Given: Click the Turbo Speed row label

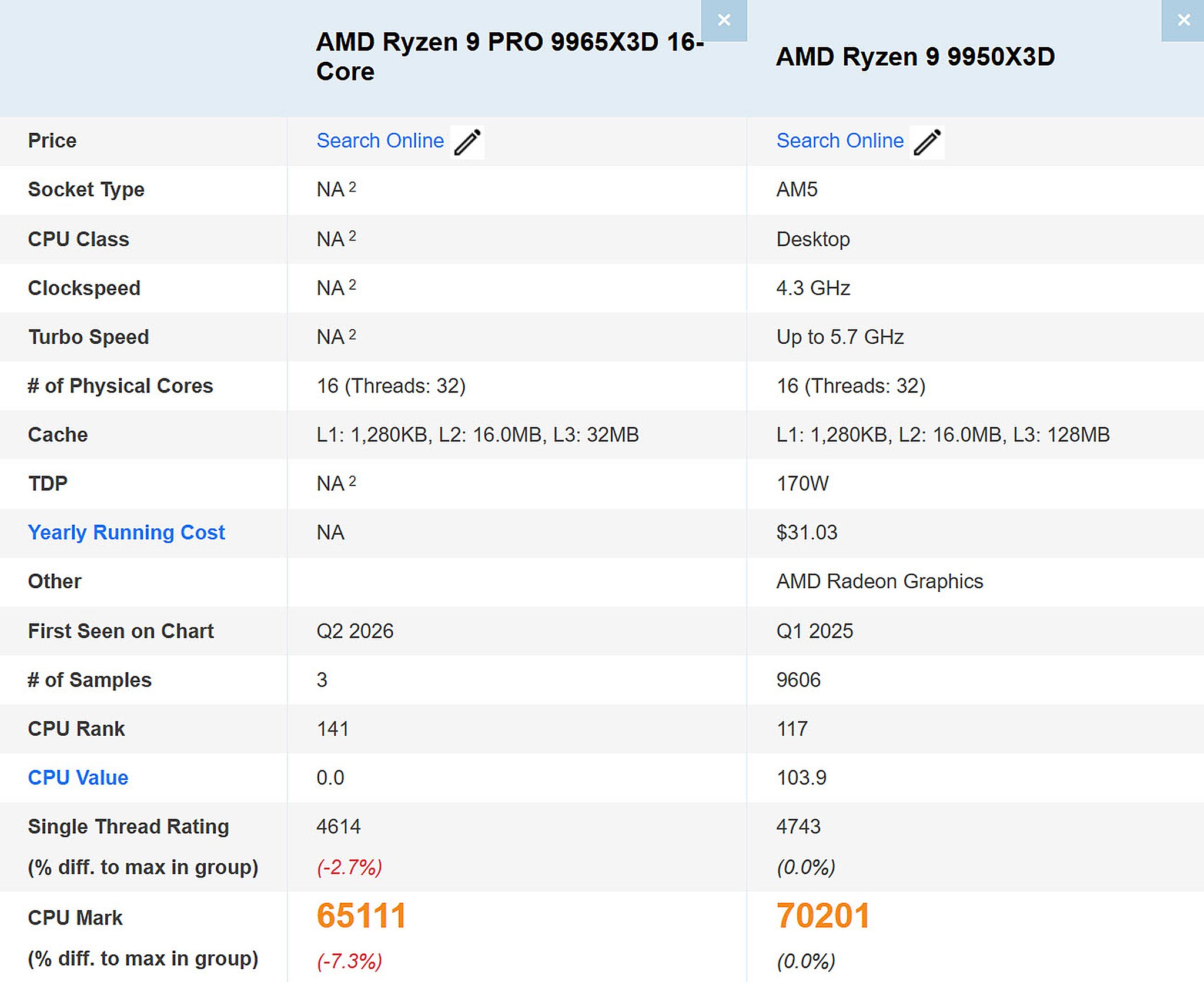Looking at the screenshot, I should tap(88, 337).
